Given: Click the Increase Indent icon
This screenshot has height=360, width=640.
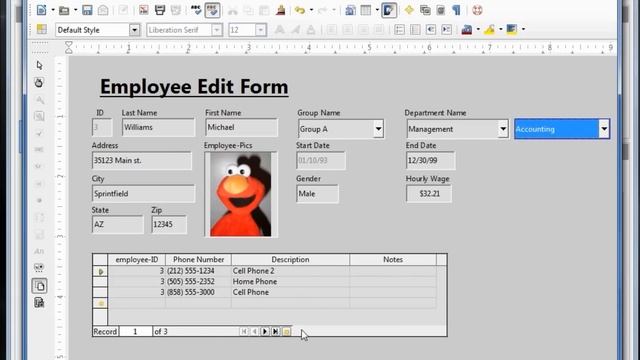Looking at the screenshot, I should point(447,29).
